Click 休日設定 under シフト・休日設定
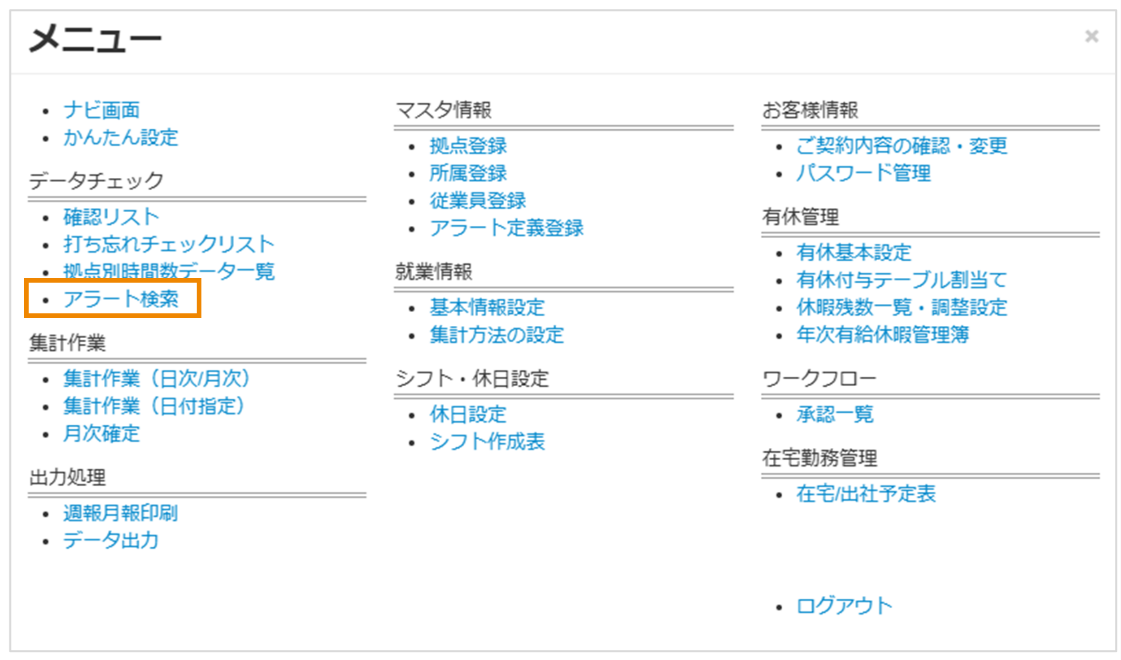Screen dimensions: 1121x660 469,413
